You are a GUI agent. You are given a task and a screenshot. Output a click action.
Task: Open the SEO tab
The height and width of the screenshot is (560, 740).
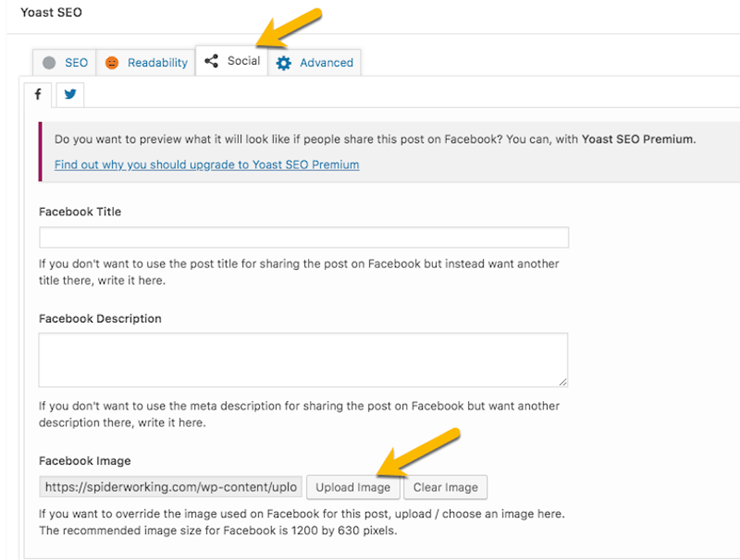coord(65,62)
